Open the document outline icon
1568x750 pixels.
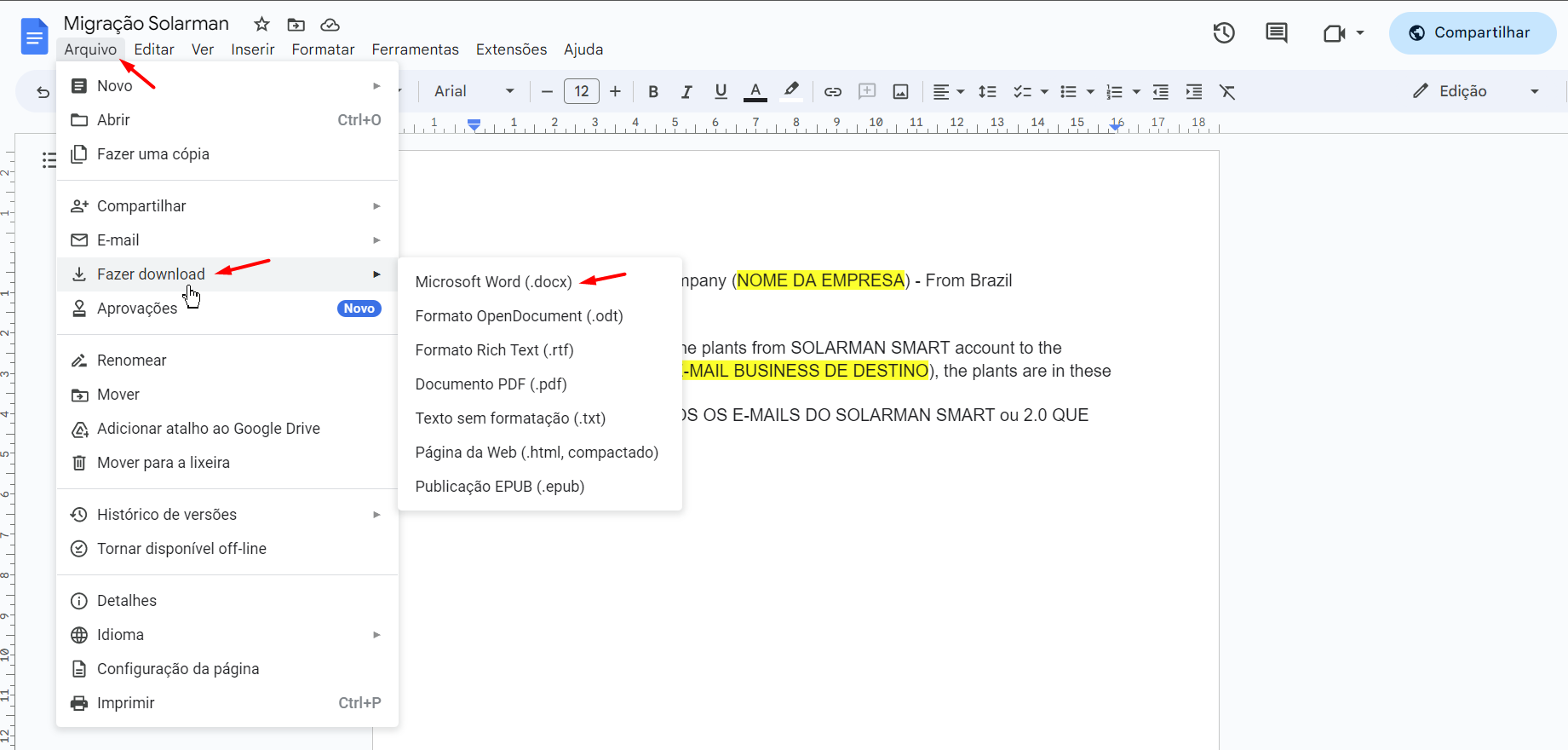pyautogui.click(x=49, y=160)
